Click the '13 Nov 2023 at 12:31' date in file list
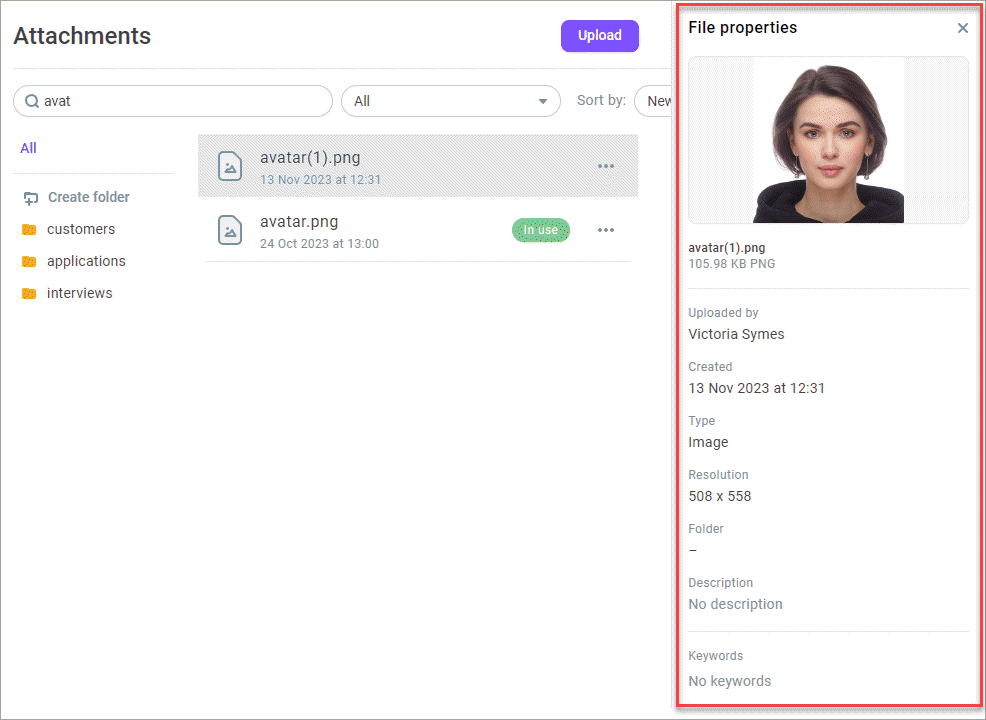Image resolution: width=986 pixels, height=720 pixels. point(320,180)
